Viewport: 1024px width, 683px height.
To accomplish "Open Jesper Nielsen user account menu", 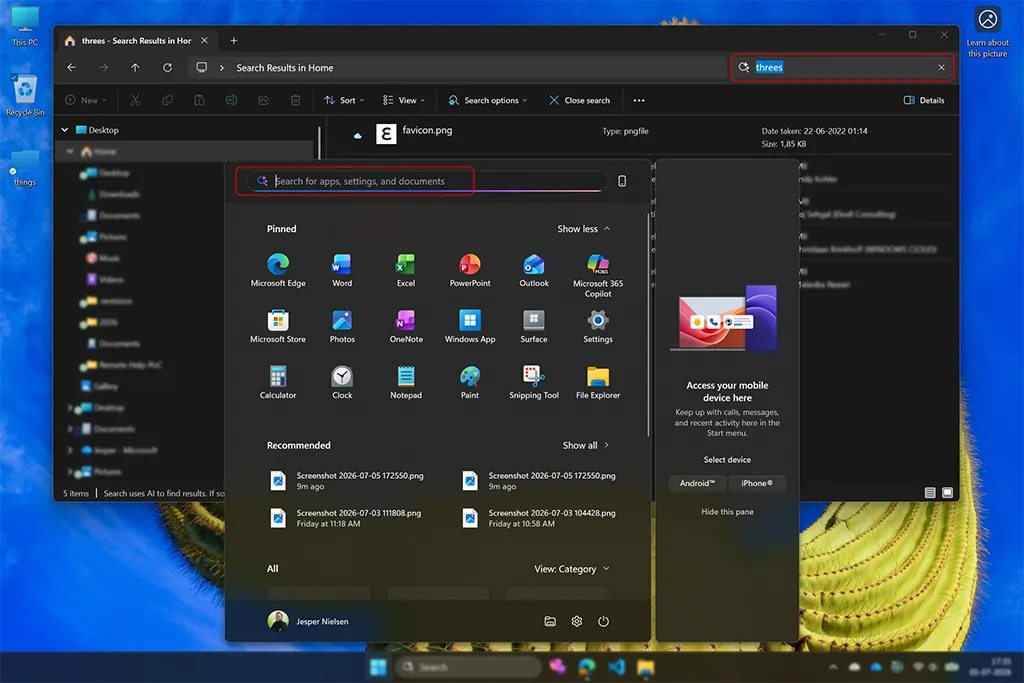I will pos(308,621).
